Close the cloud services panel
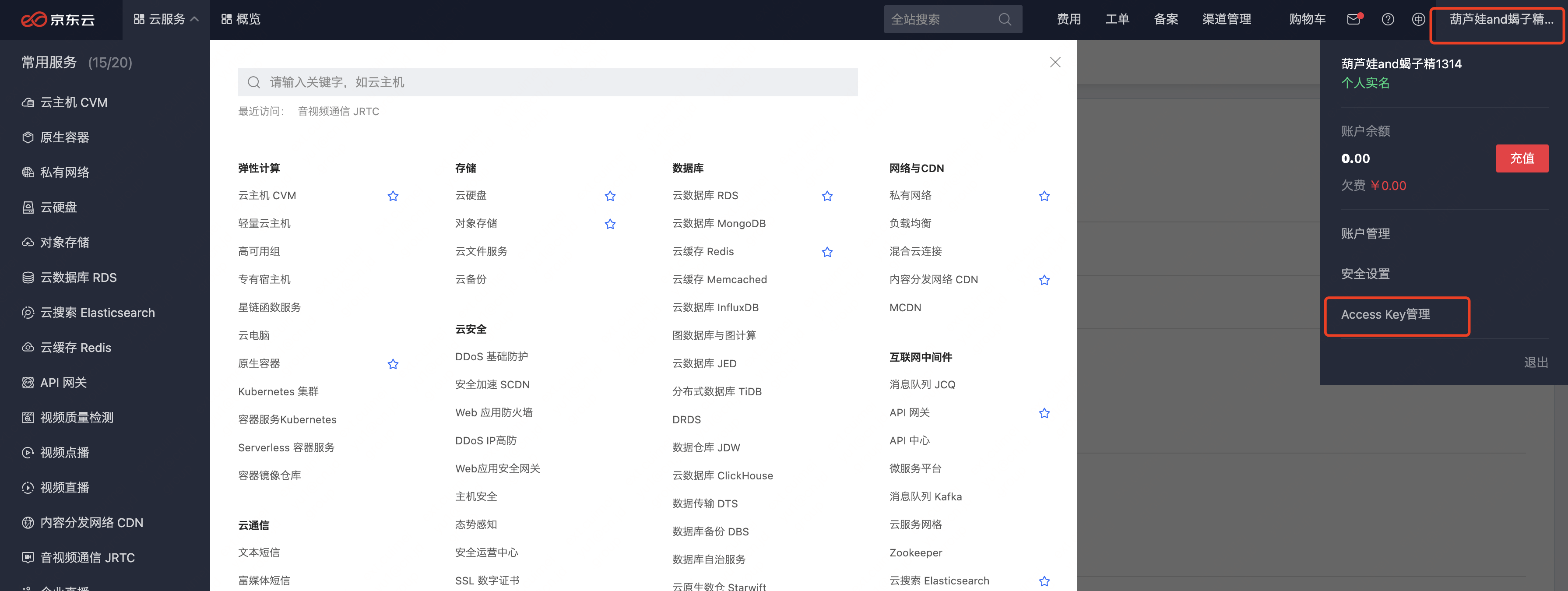 coord(1055,62)
